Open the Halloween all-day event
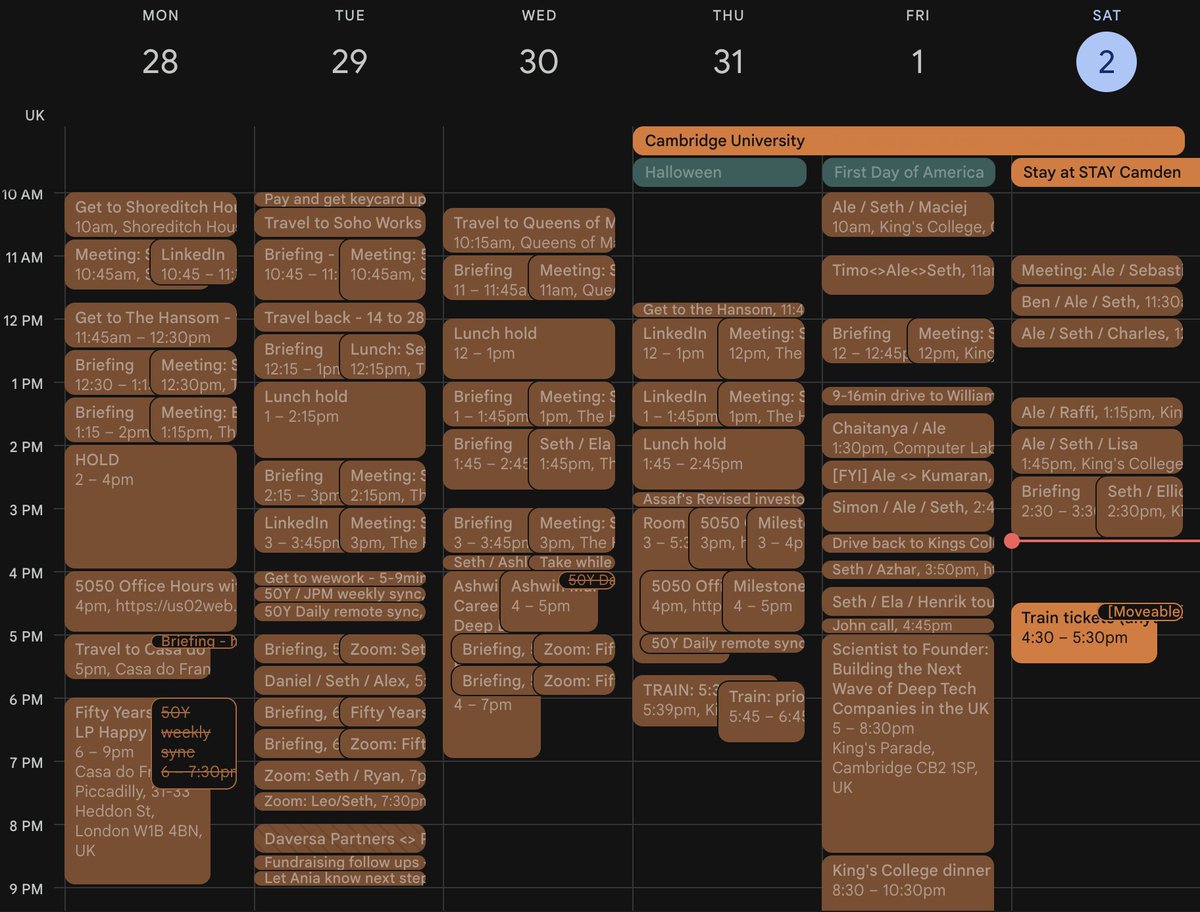 (x=719, y=172)
